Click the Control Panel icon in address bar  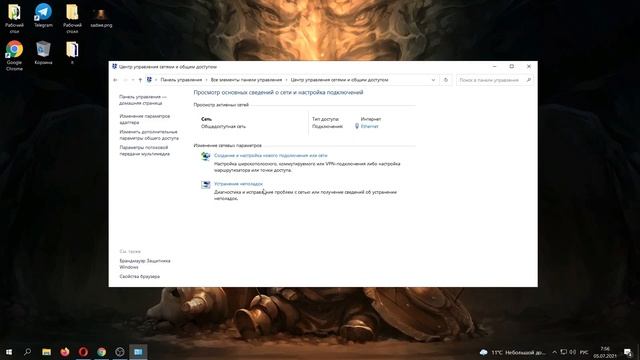[149, 80]
